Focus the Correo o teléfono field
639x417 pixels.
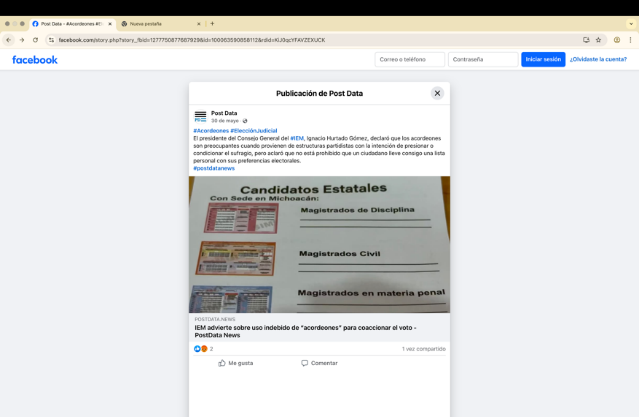point(410,60)
